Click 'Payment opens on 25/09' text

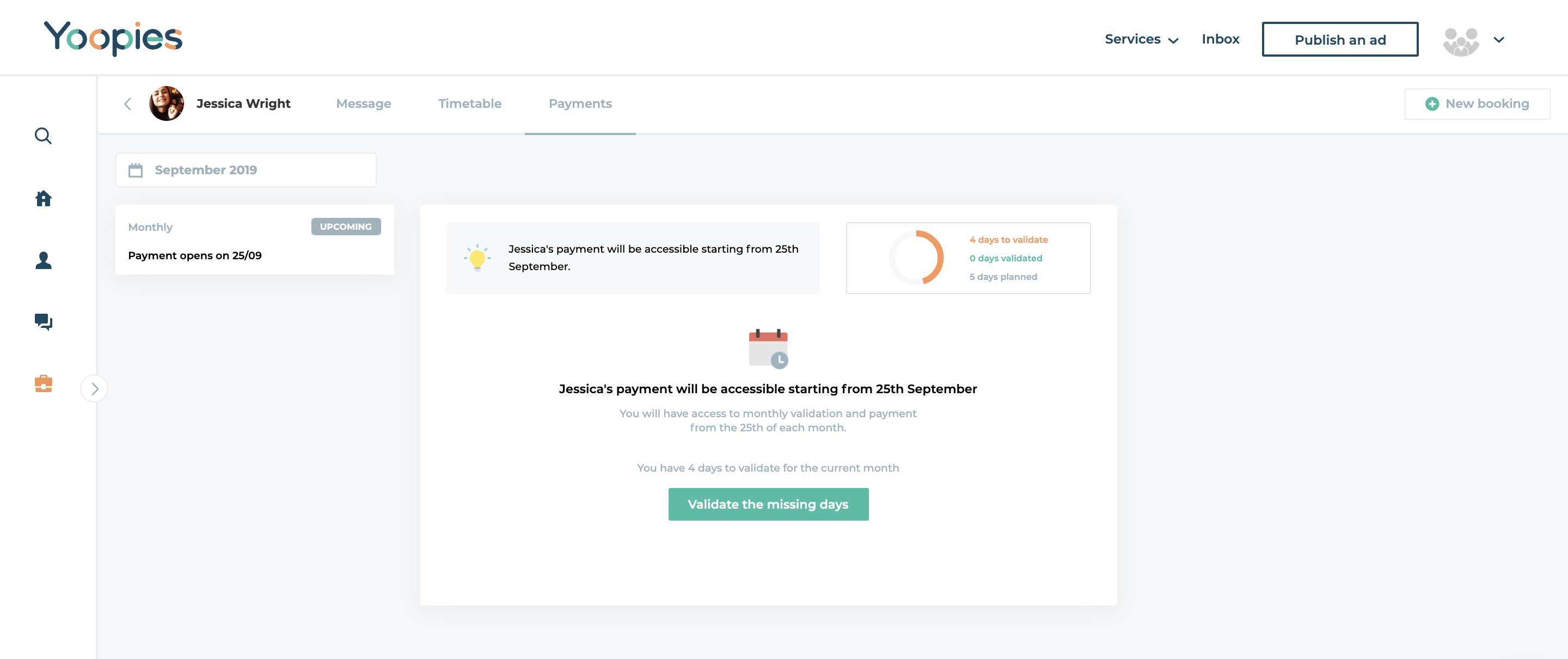(x=195, y=255)
